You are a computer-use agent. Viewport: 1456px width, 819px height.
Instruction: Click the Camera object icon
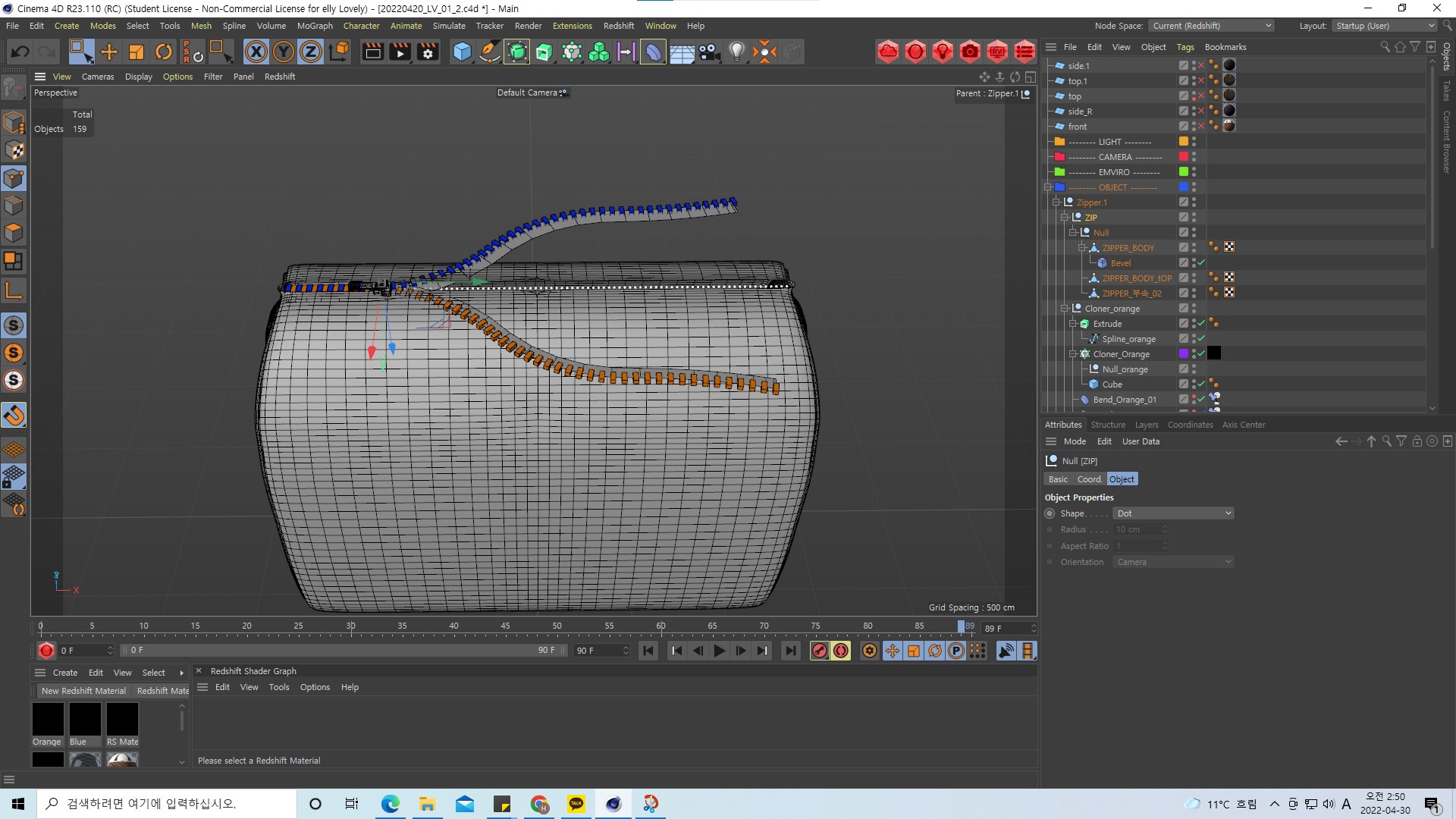709,52
